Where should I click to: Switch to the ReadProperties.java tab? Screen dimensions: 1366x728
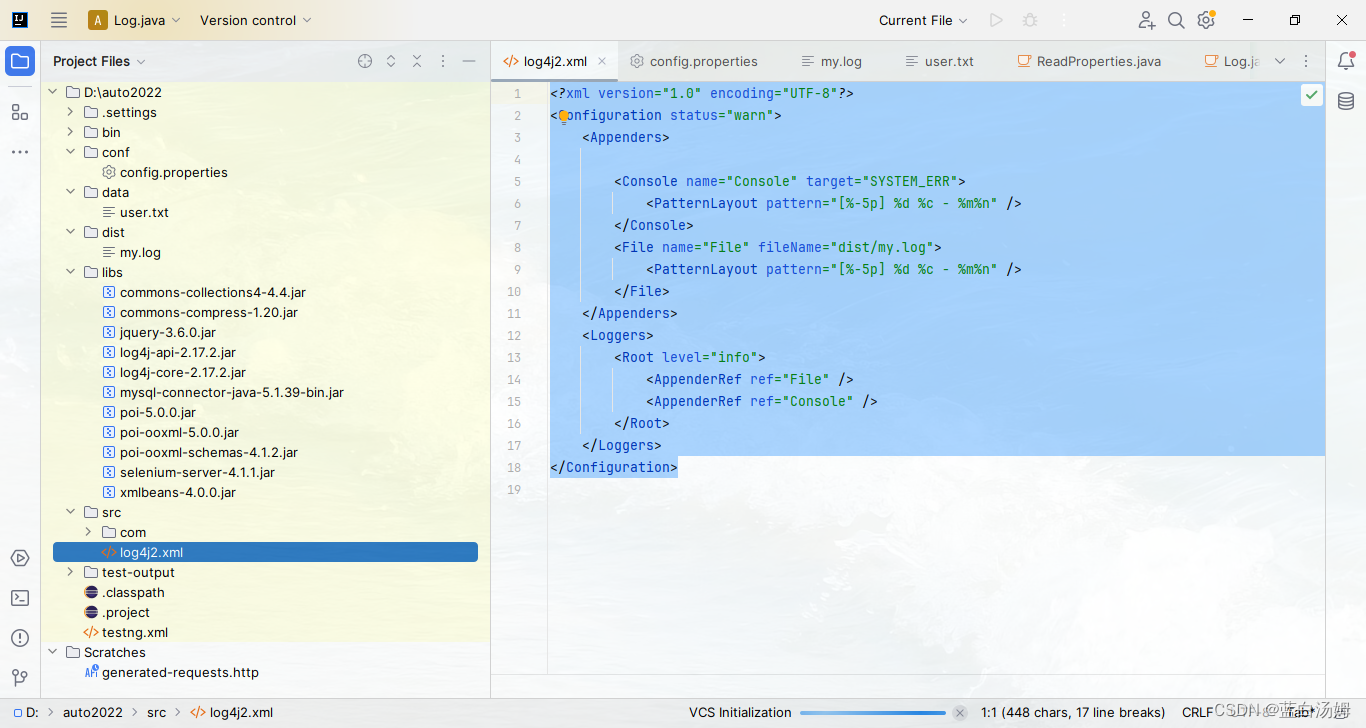point(1089,61)
